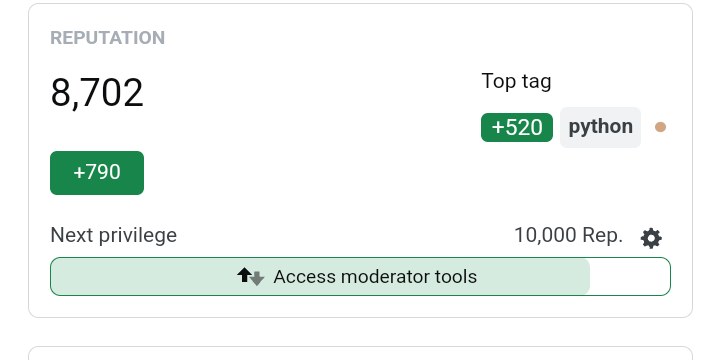This screenshot has width=720, height=360.
Task: Select the 8,702 reputation total
Action: click(x=97, y=93)
